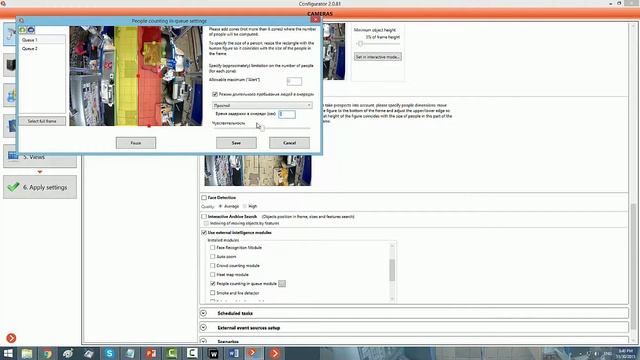Click the second orange arrow taskbar icon
The height and width of the screenshot is (360, 640).
coord(275,353)
